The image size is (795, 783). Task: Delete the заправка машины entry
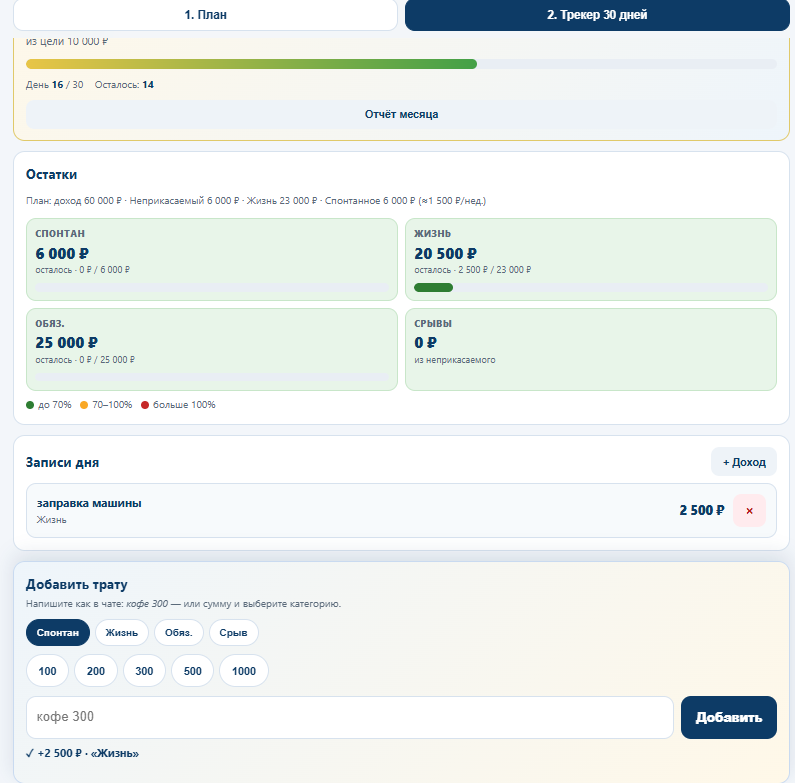coord(749,511)
